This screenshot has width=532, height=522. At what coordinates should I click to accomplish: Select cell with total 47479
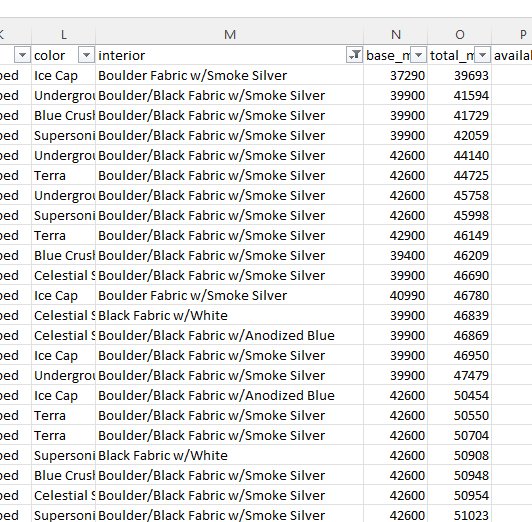[x=460, y=375]
